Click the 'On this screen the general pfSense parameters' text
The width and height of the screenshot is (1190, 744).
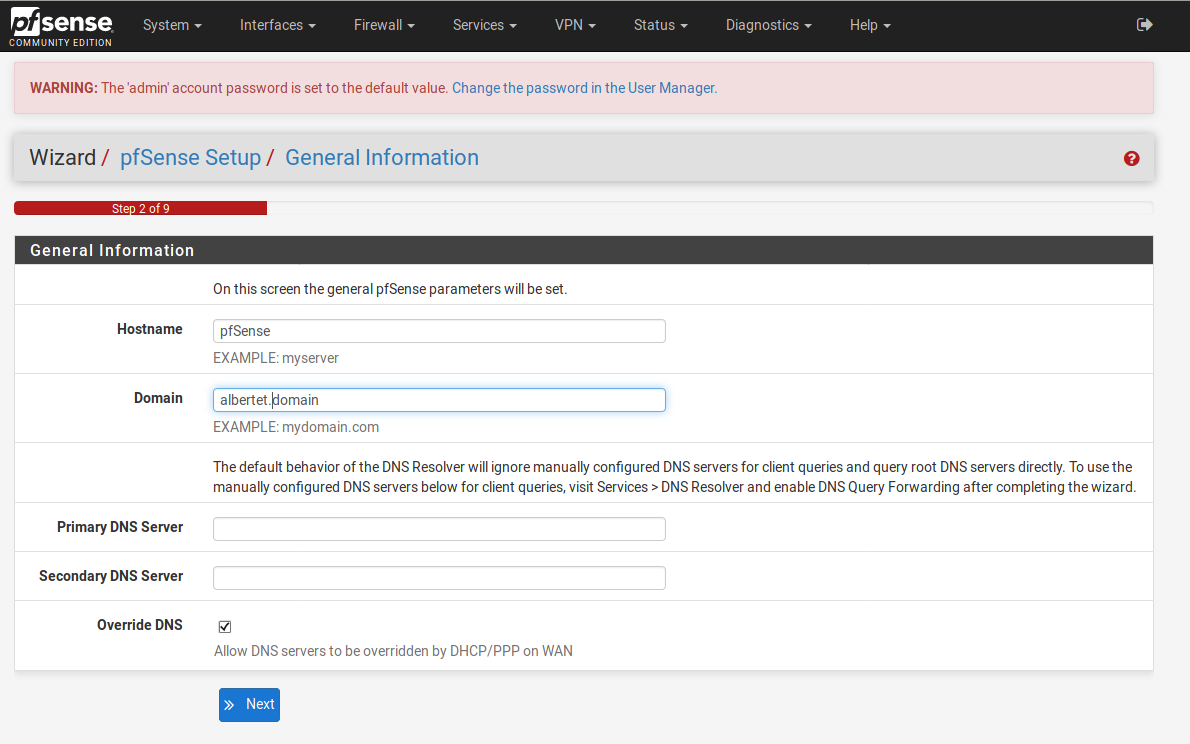pos(390,289)
